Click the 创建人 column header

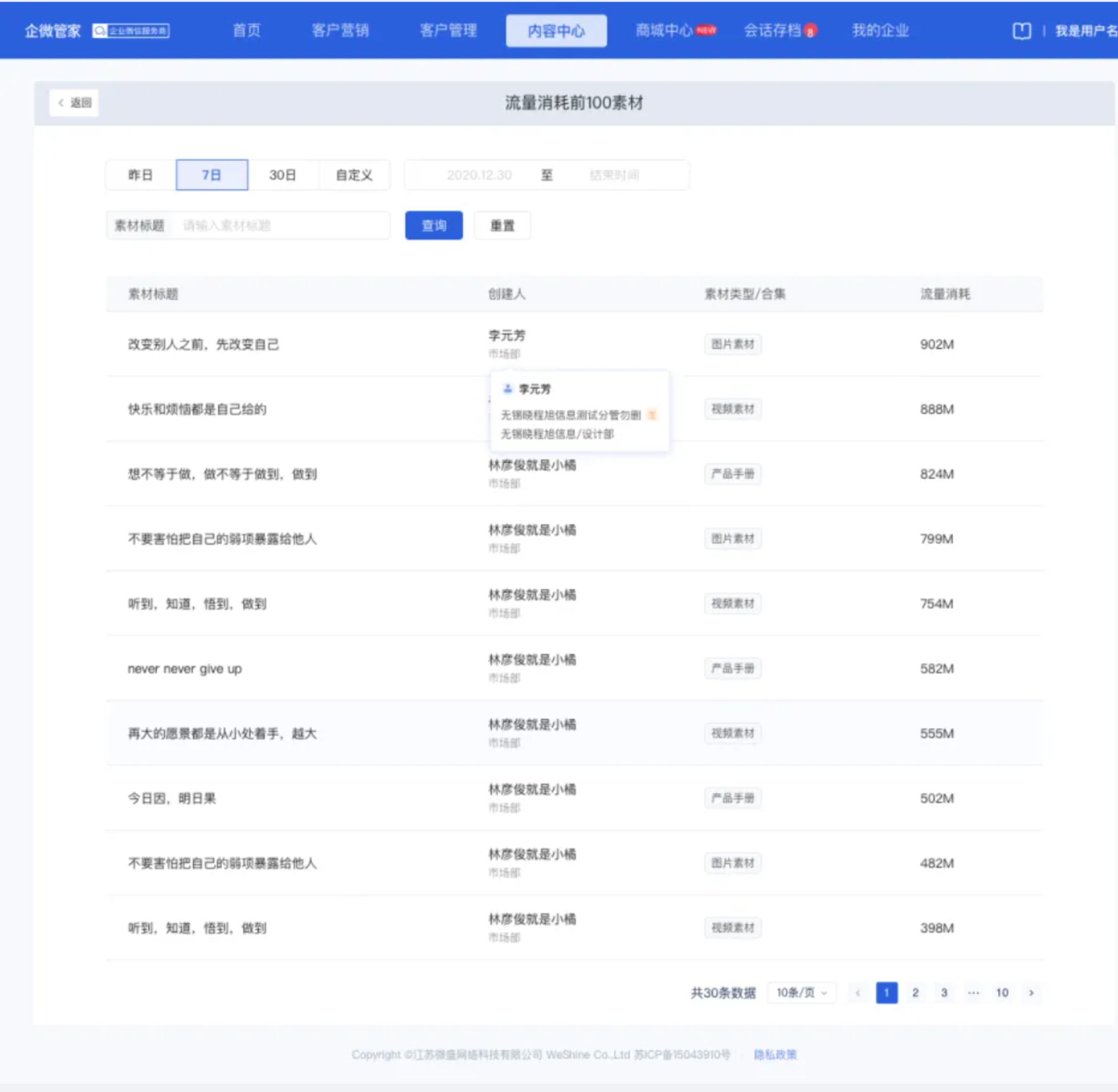point(507,294)
